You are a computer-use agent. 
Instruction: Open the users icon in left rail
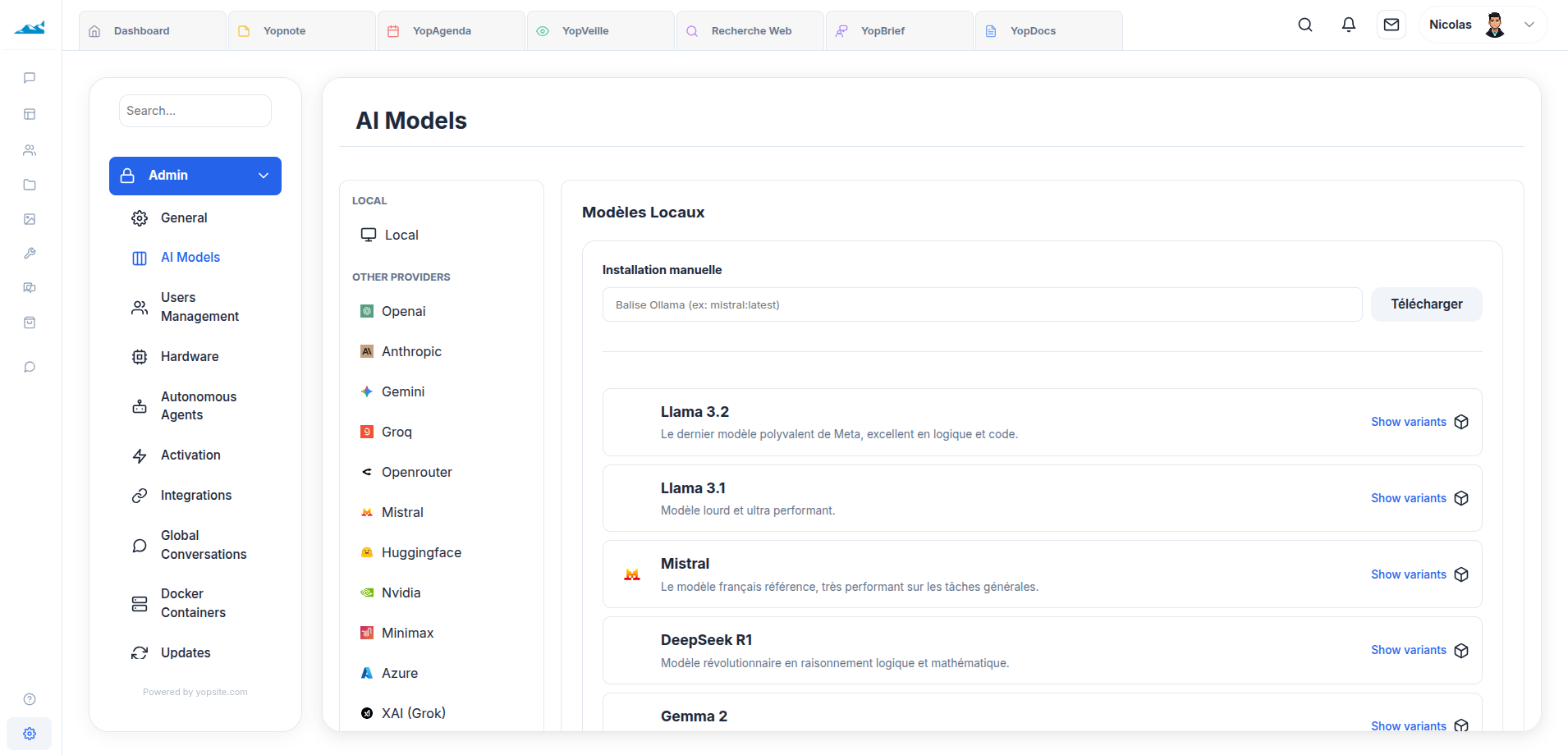[30, 150]
